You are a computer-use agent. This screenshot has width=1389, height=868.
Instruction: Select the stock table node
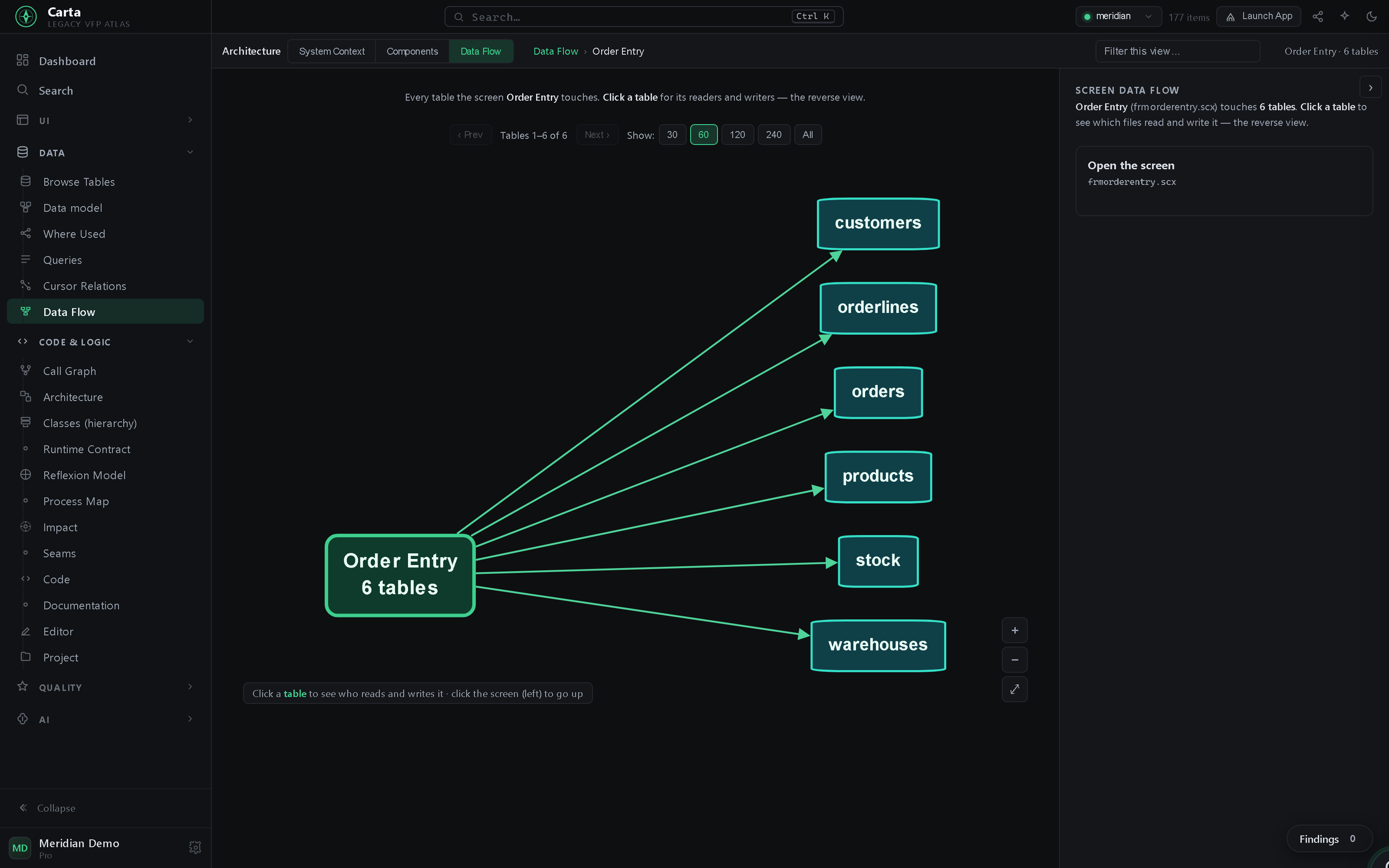(878, 561)
